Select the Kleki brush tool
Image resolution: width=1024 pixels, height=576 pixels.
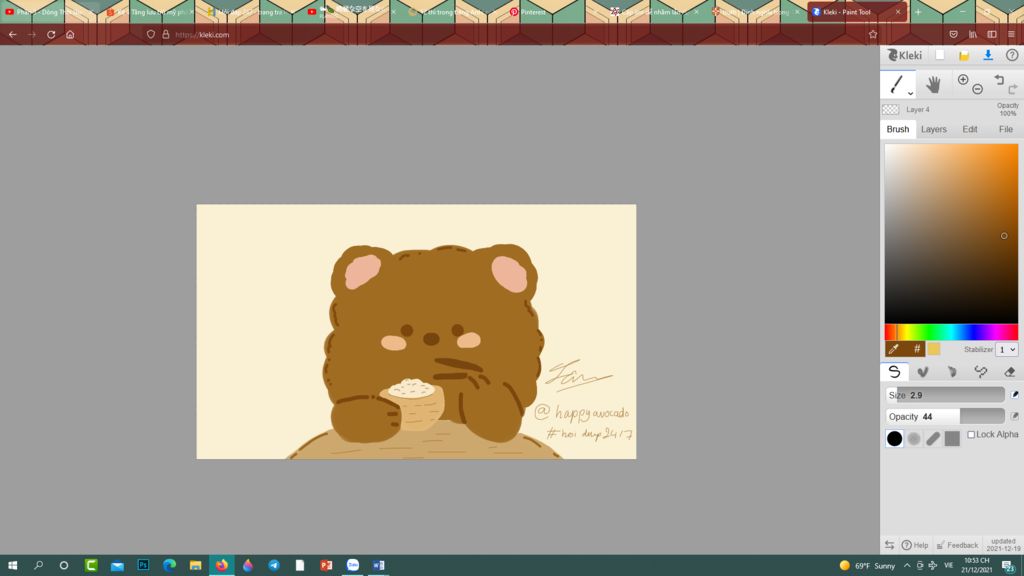[896, 84]
